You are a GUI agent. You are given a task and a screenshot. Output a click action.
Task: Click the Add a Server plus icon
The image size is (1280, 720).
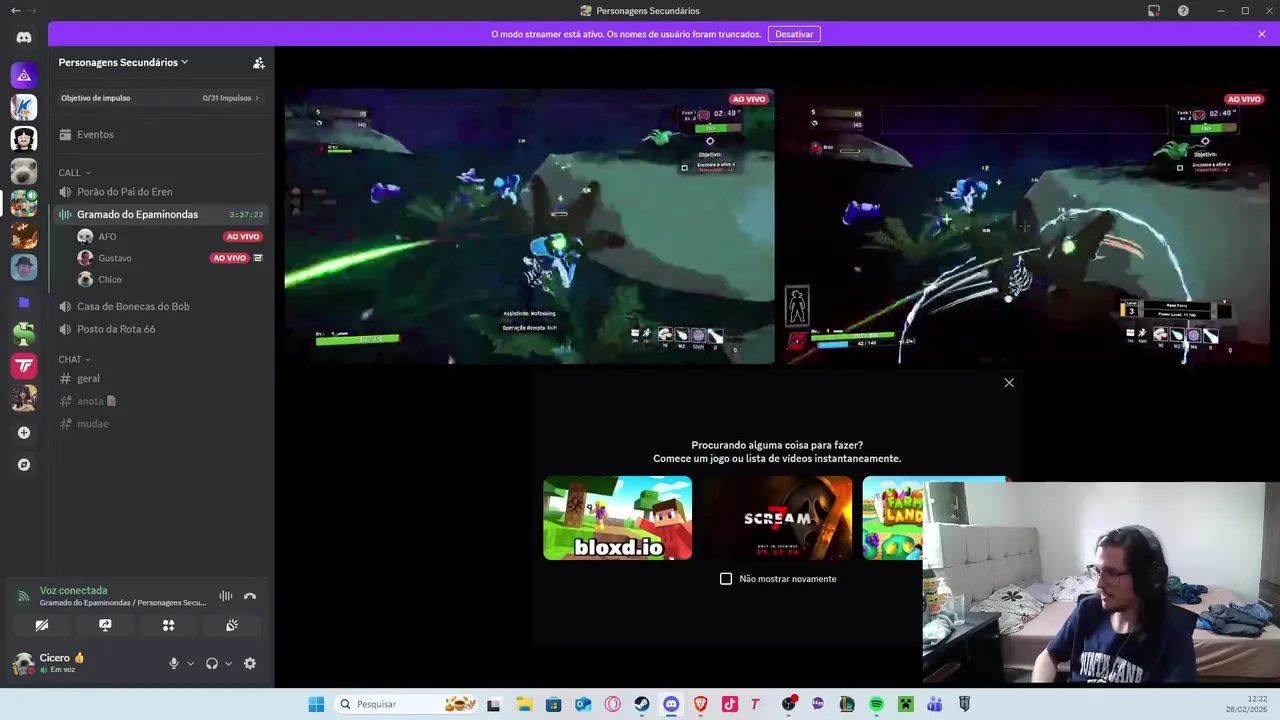24,433
